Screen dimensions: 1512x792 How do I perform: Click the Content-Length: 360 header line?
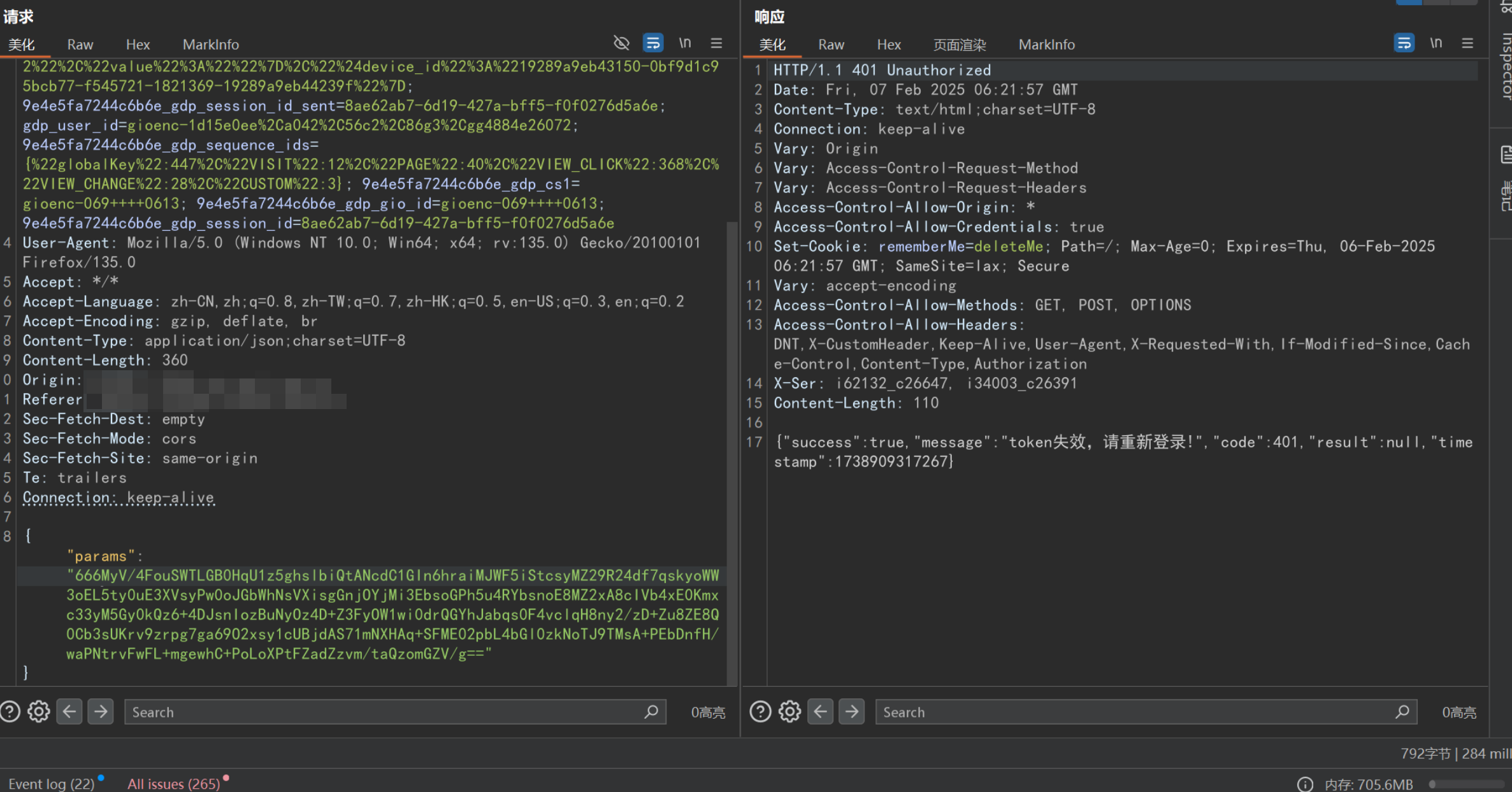(105, 360)
